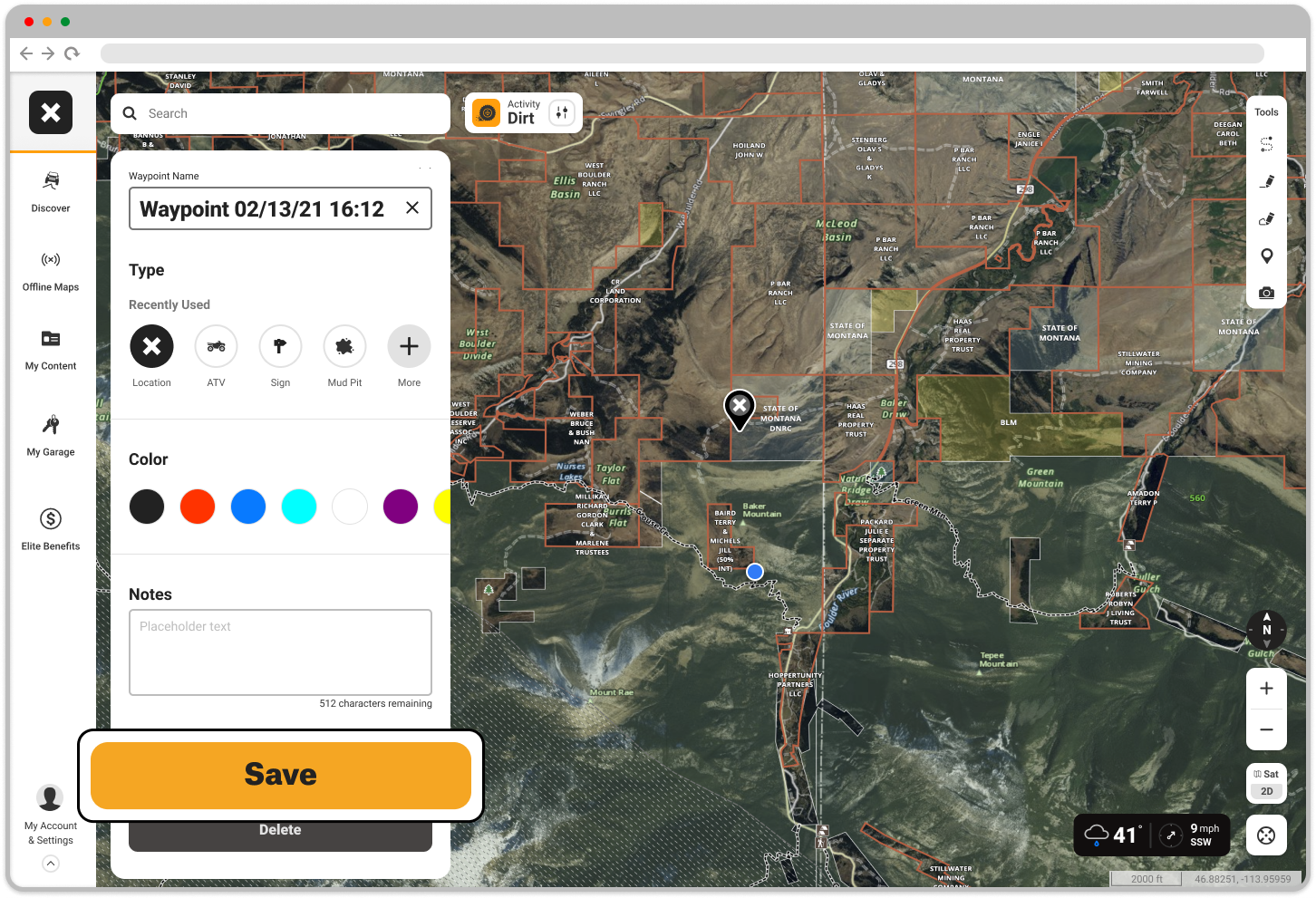Pick the black color swatch

pyautogui.click(x=147, y=507)
